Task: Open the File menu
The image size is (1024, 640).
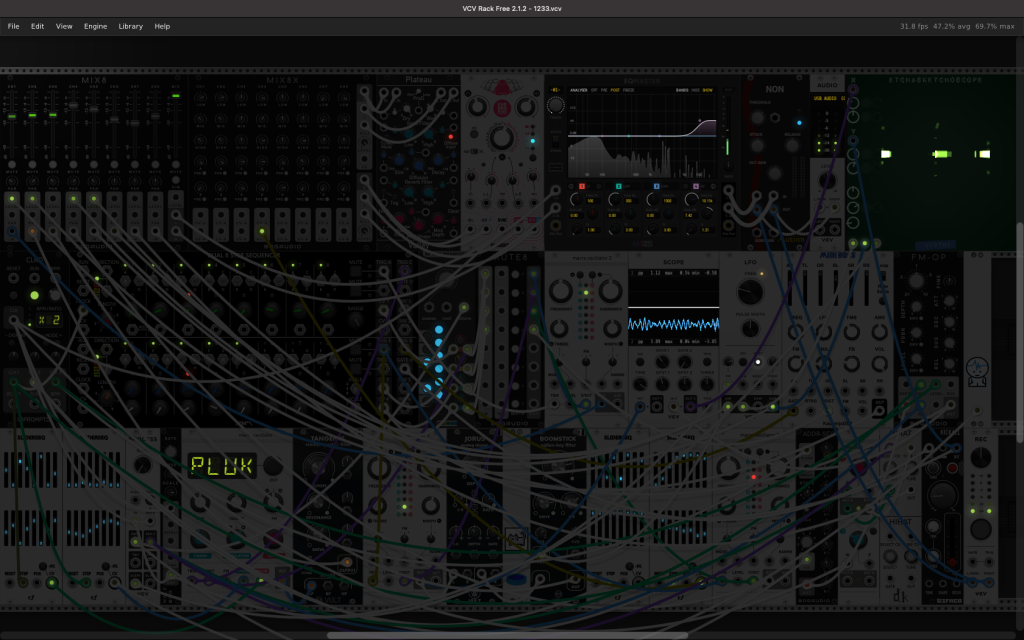Action: pyautogui.click(x=13, y=26)
